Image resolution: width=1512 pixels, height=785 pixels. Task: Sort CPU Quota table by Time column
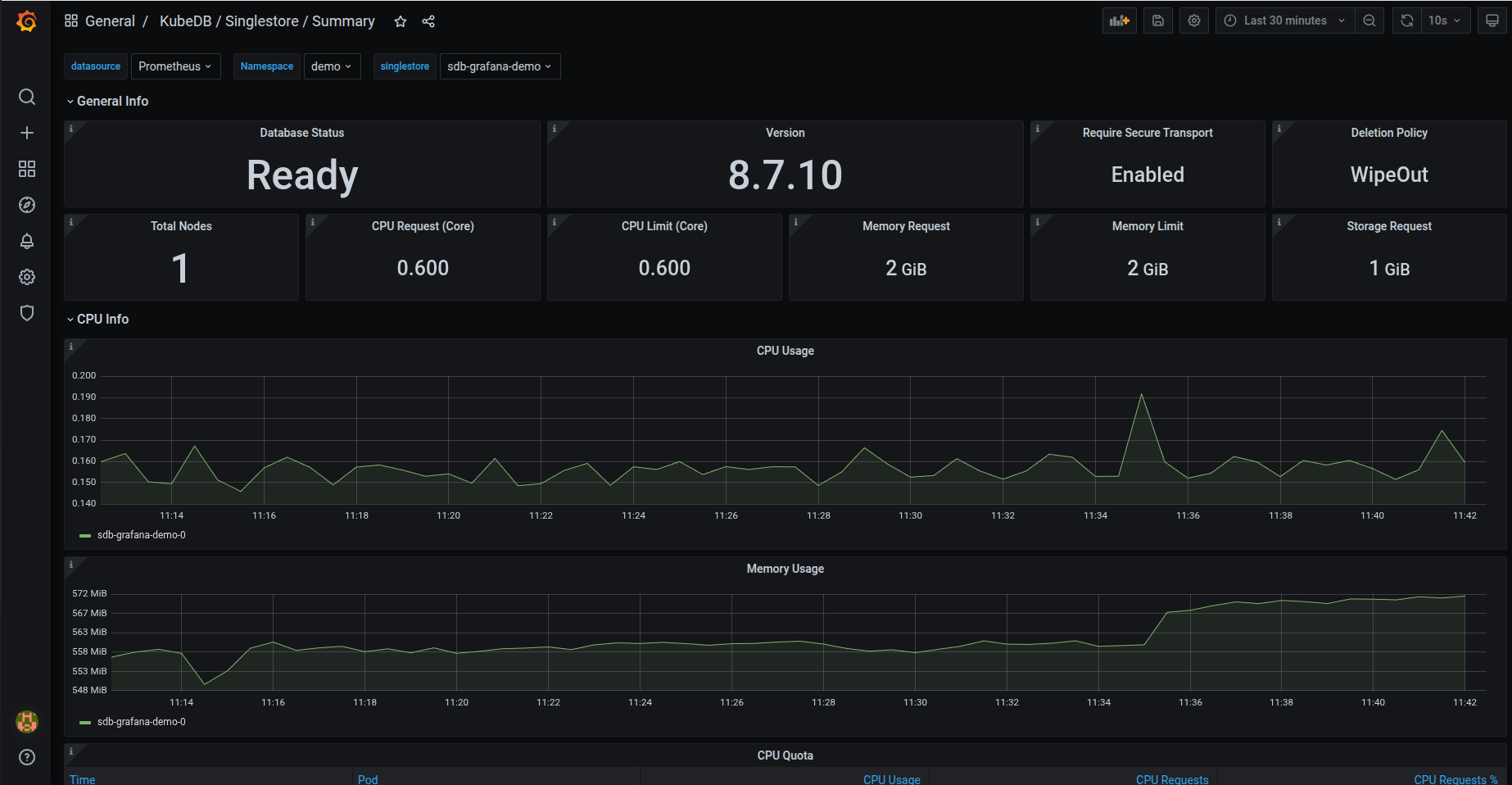pos(83,779)
